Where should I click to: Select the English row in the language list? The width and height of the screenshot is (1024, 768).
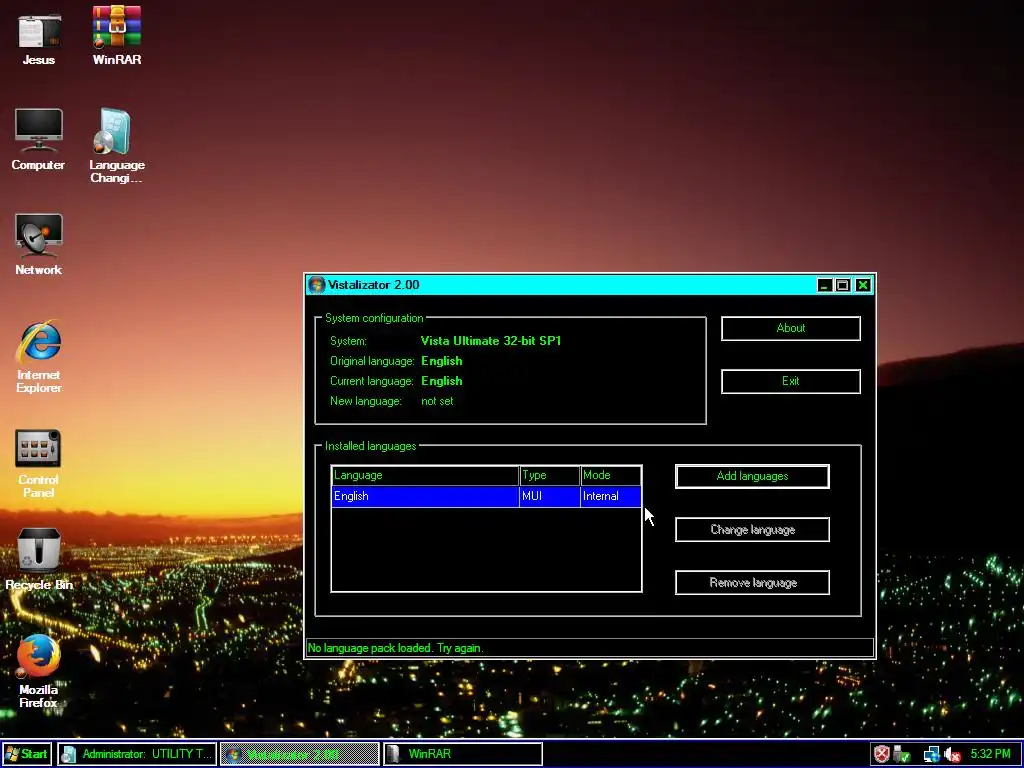point(487,496)
